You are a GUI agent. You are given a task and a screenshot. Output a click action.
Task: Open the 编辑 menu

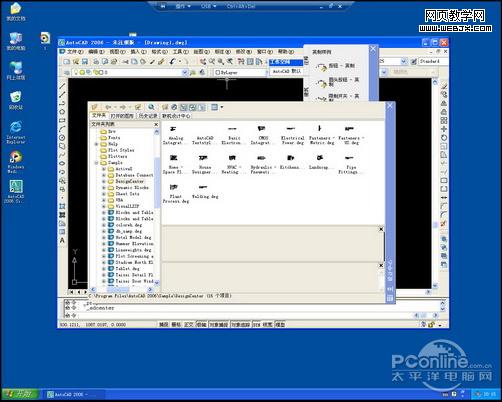96,52
